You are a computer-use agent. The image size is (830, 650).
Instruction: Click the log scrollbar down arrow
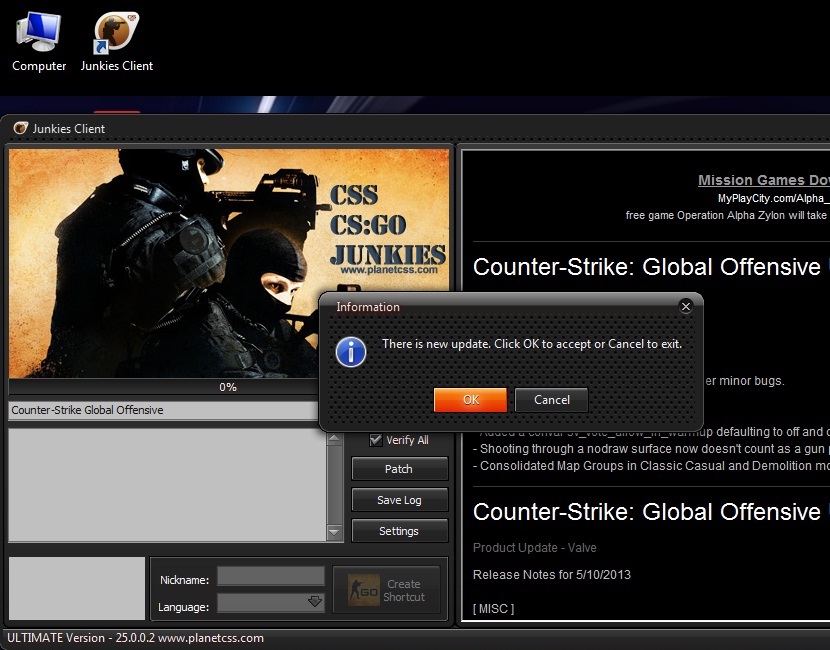[334, 531]
